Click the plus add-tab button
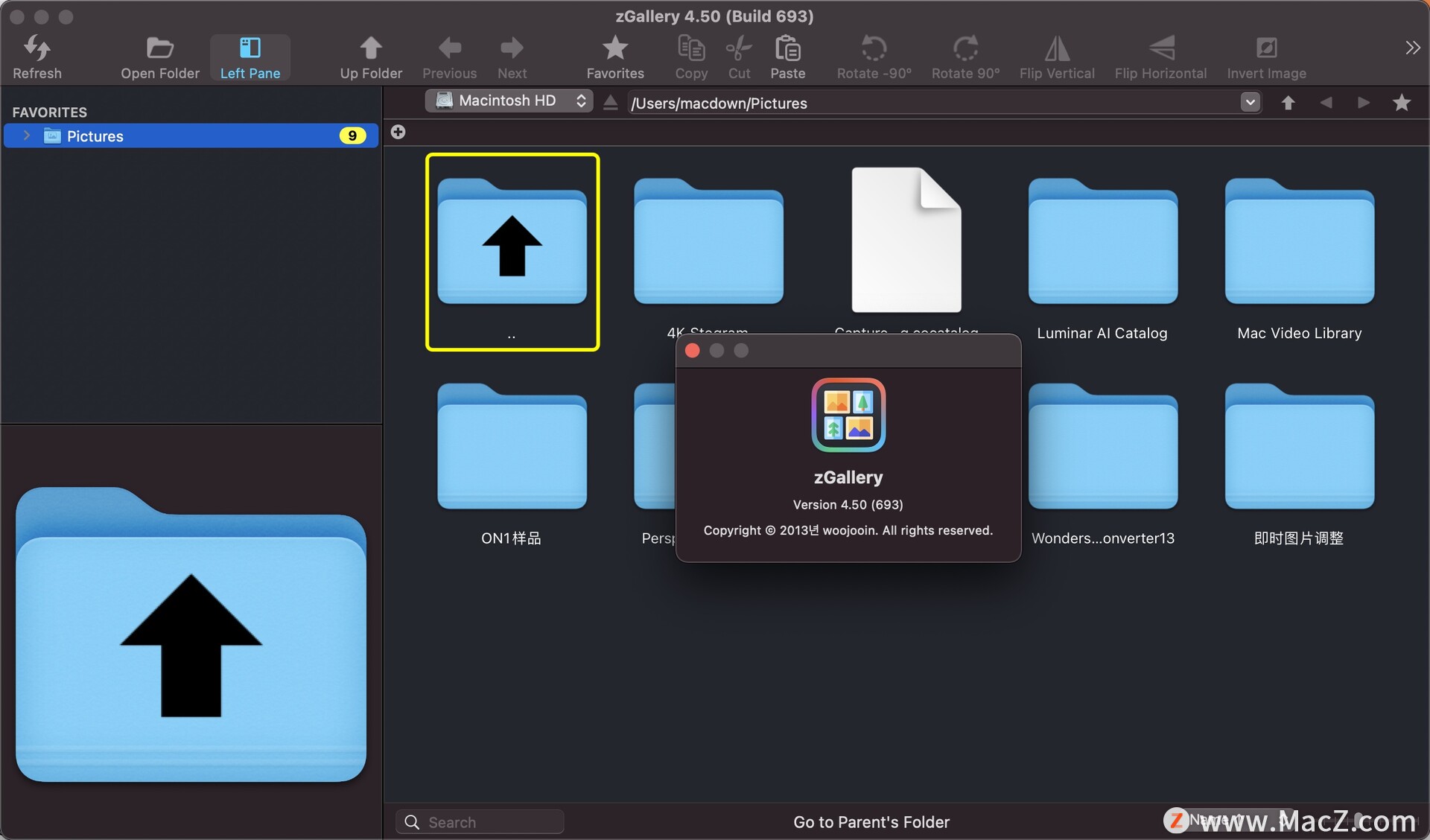The width and height of the screenshot is (1430, 840). tap(398, 132)
